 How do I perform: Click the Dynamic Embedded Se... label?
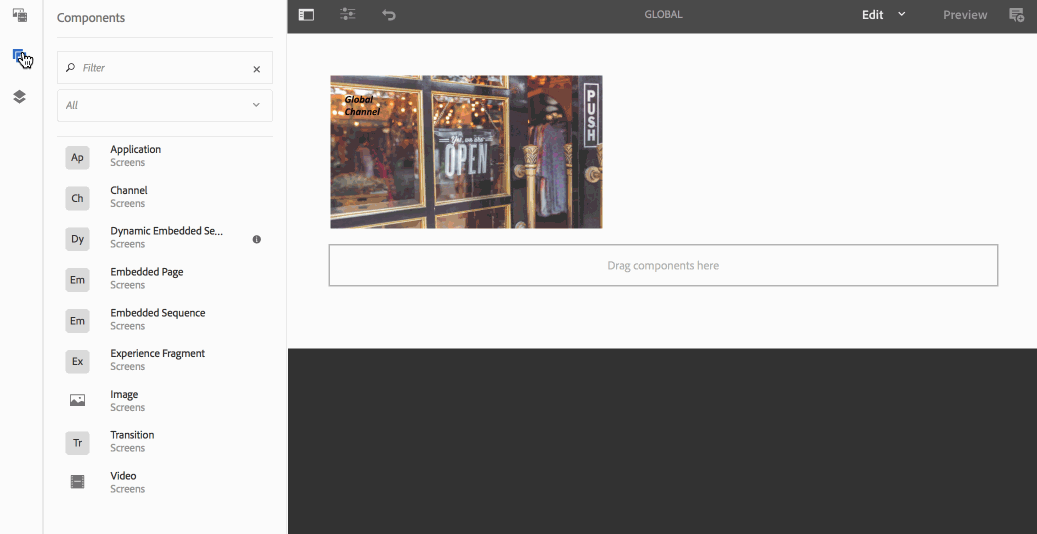(x=167, y=231)
